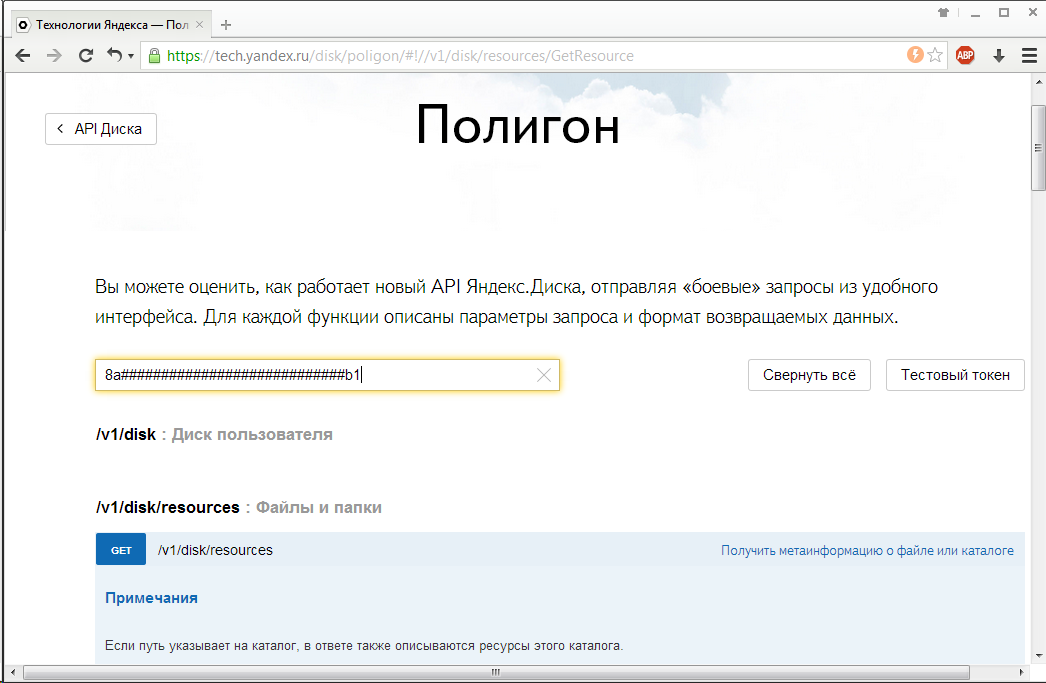Maximize the browser window
The image size is (1046, 683).
point(1003,13)
